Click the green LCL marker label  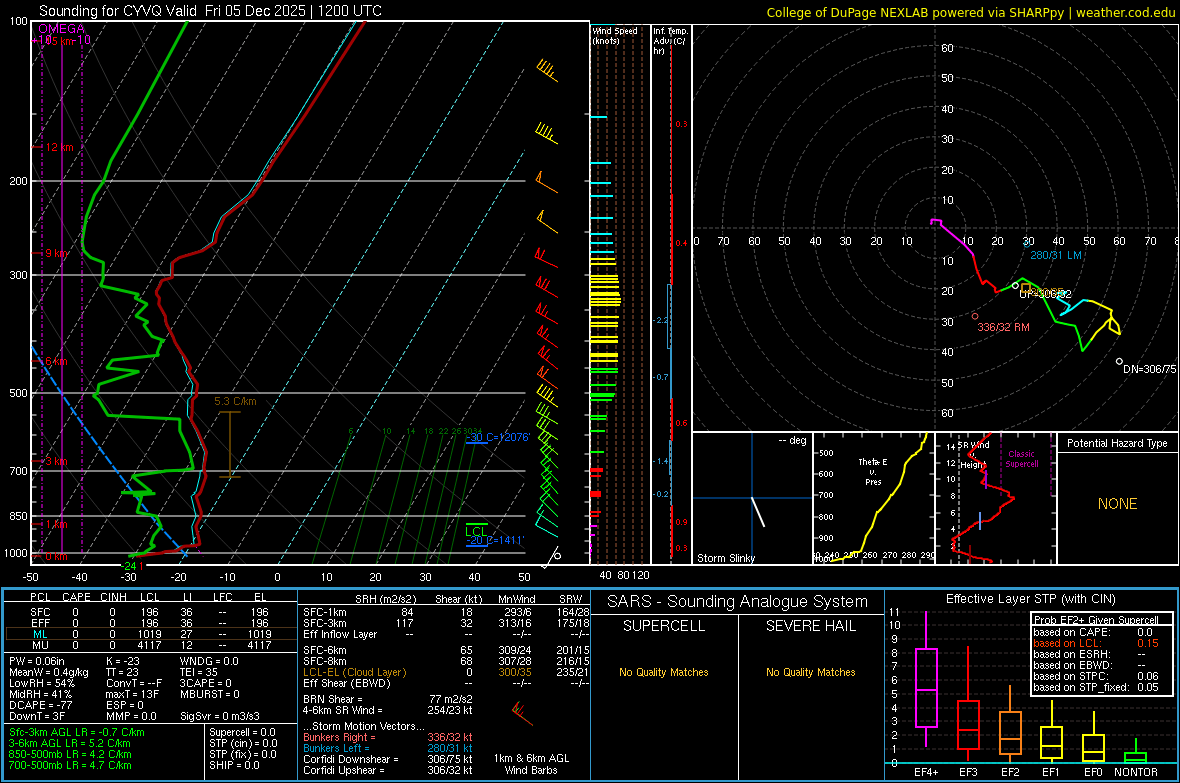click(476, 532)
